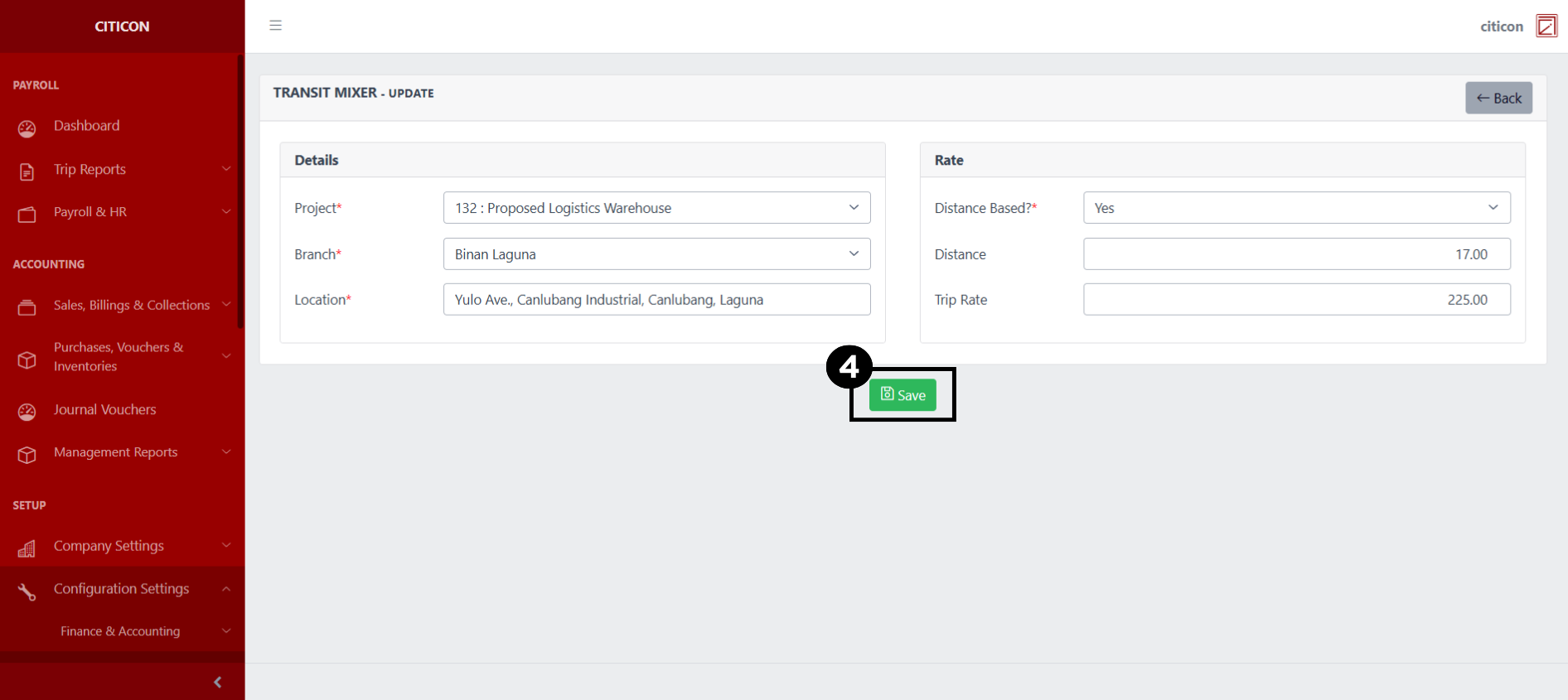Viewport: 1568px width, 700px height.
Task: Click the Journal Vouchers sidebar icon
Action: click(x=27, y=412)
